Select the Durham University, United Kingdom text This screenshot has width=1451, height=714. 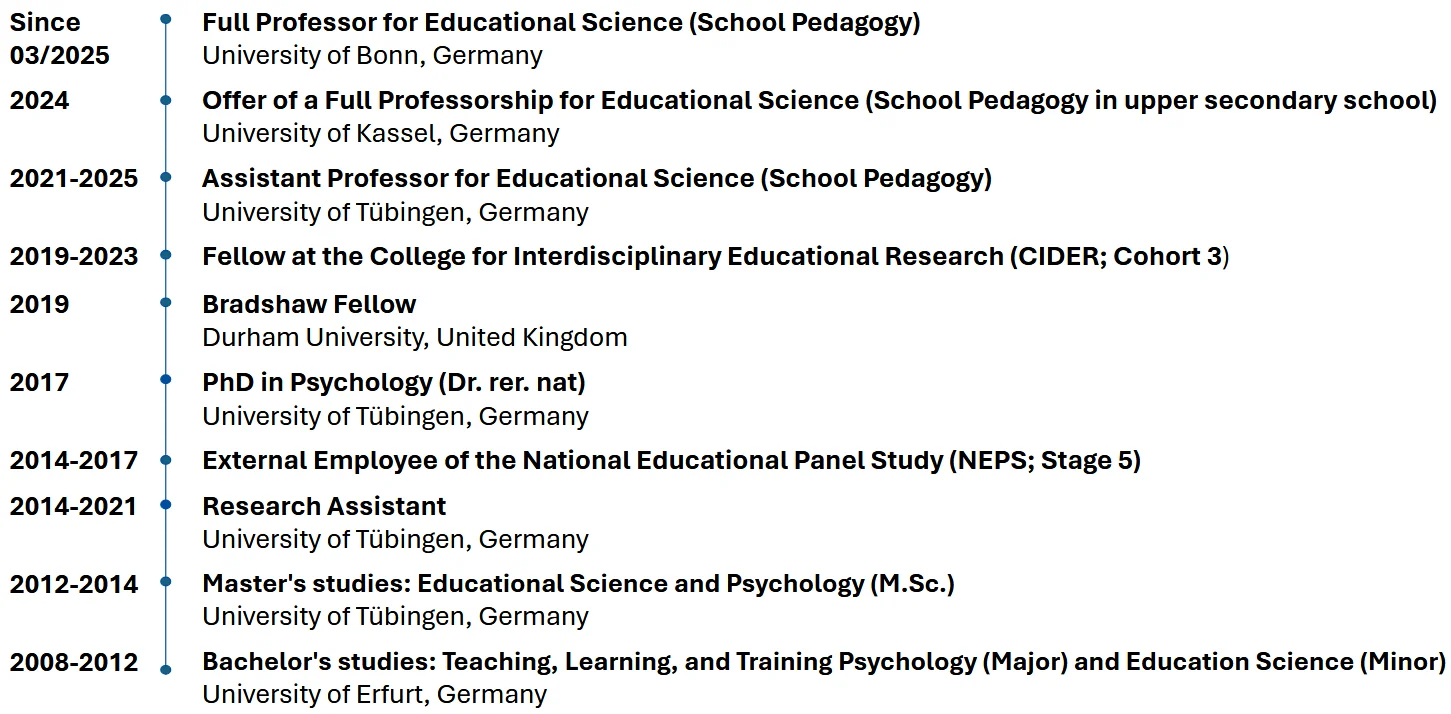pos(414,337)
